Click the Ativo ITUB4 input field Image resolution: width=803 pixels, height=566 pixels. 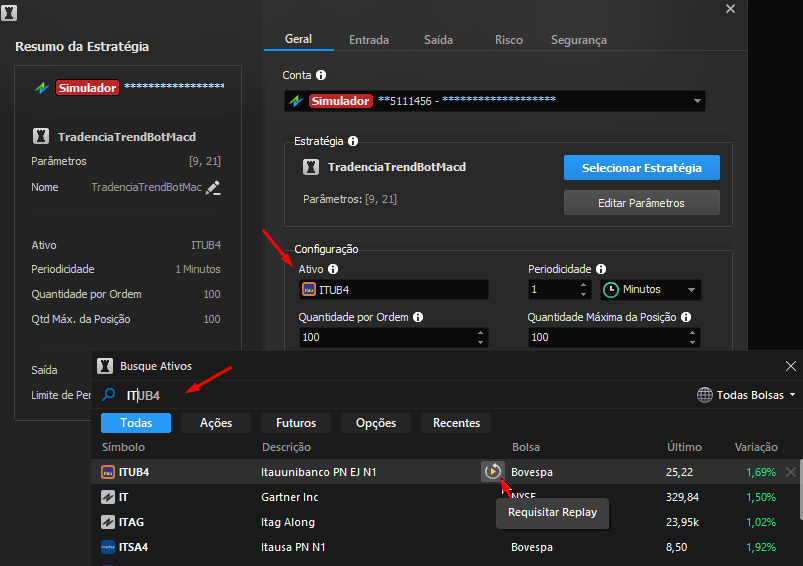pos(393,290)
